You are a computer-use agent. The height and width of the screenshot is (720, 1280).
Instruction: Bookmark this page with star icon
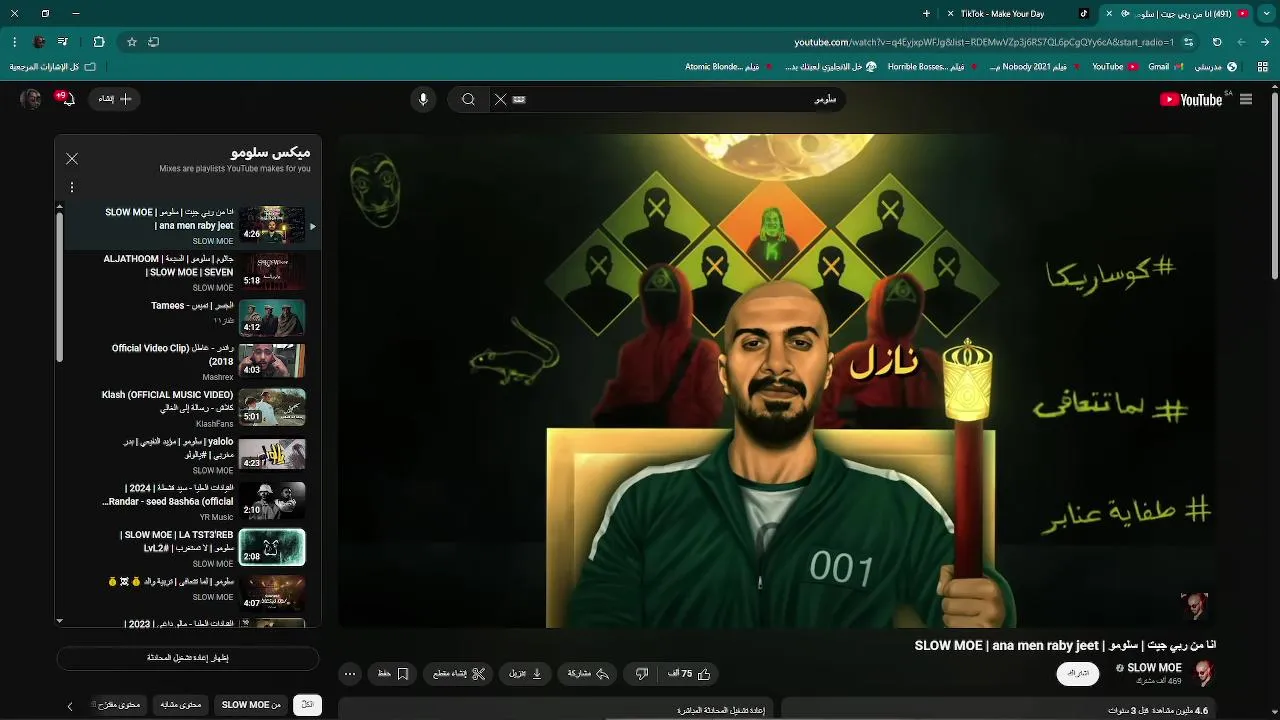point(131,42)
